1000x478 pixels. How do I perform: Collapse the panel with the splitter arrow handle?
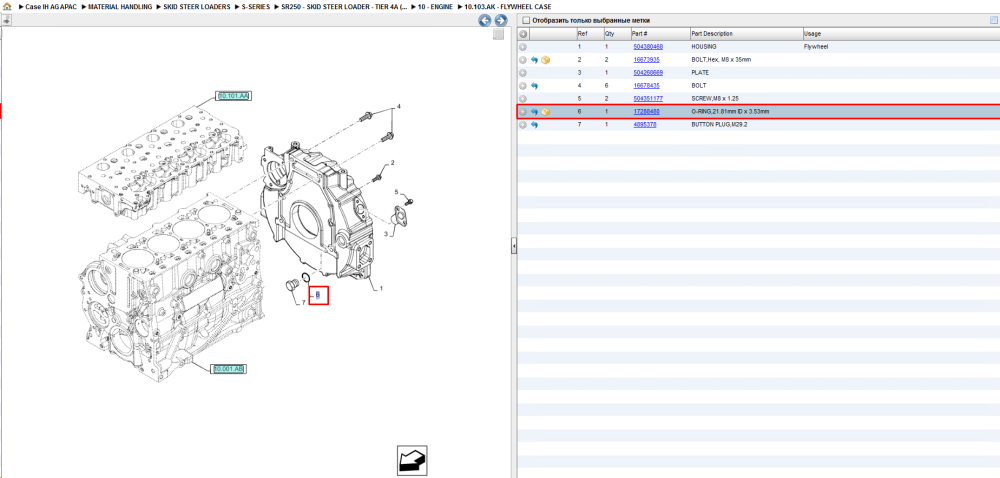[514, 245]
